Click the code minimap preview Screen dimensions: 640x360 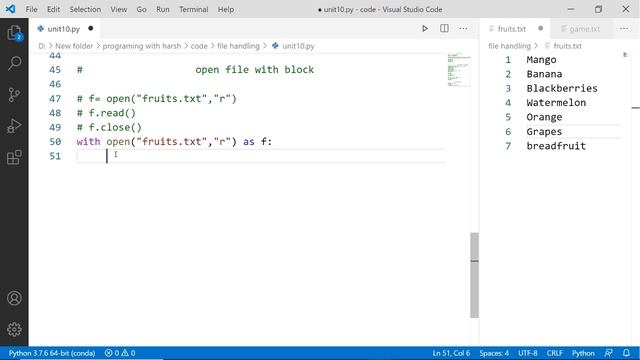click(459, 69)
